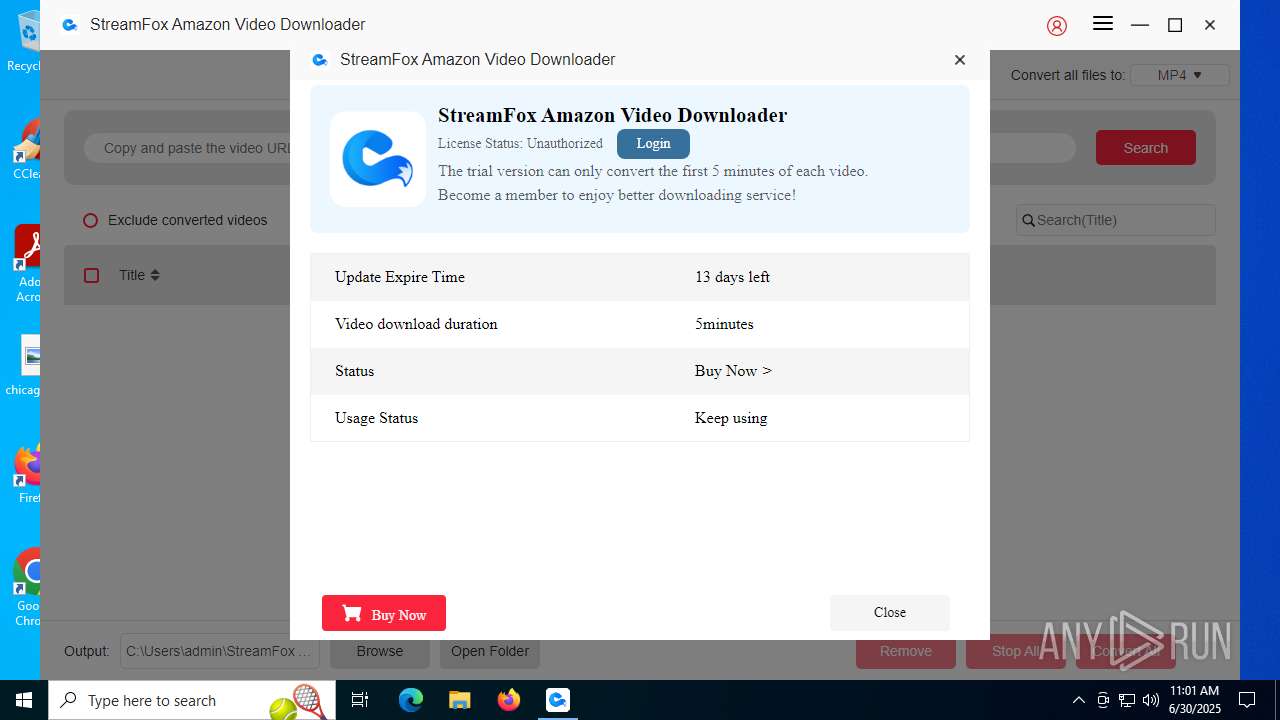Click the Buy Now > status link
The image size is (1280, 720).
[x=733, y=370]
